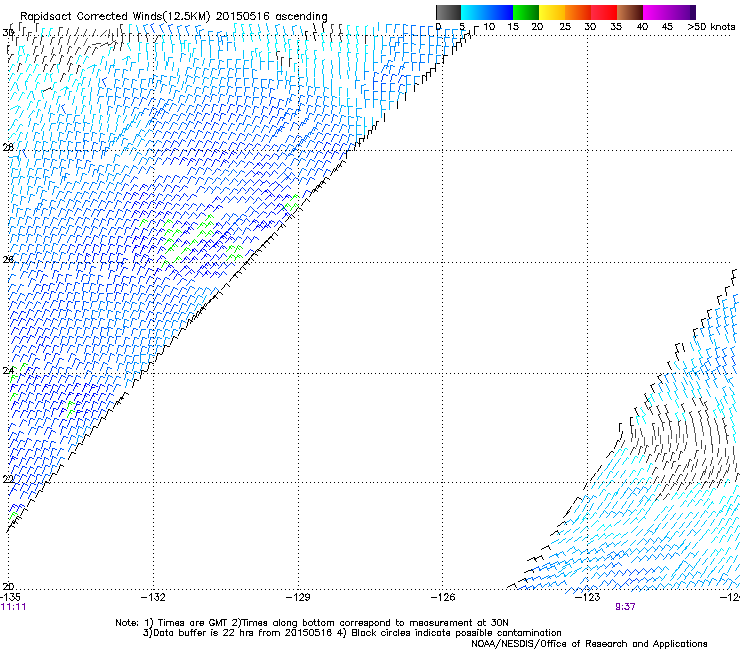Click the "Rapidscat Corrected Winds(12.5KM)" title text

(115, 17)
